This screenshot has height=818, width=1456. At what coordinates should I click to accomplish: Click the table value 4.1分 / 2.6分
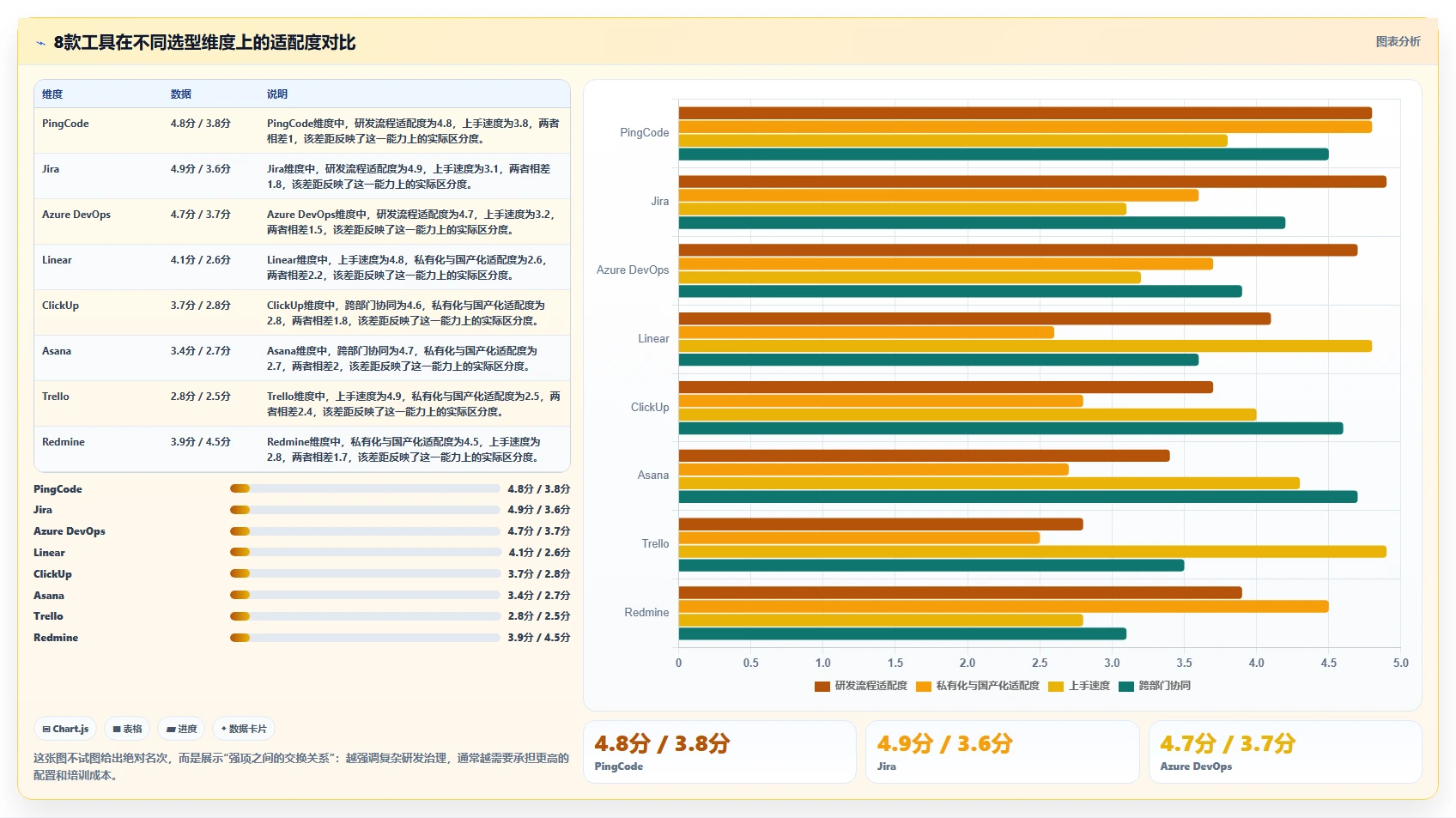coord(200,260)
